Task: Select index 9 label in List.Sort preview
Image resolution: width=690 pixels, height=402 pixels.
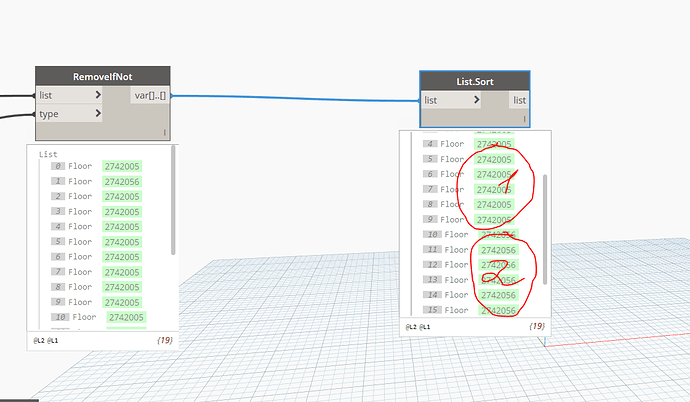Action: [x=430, y=219]
